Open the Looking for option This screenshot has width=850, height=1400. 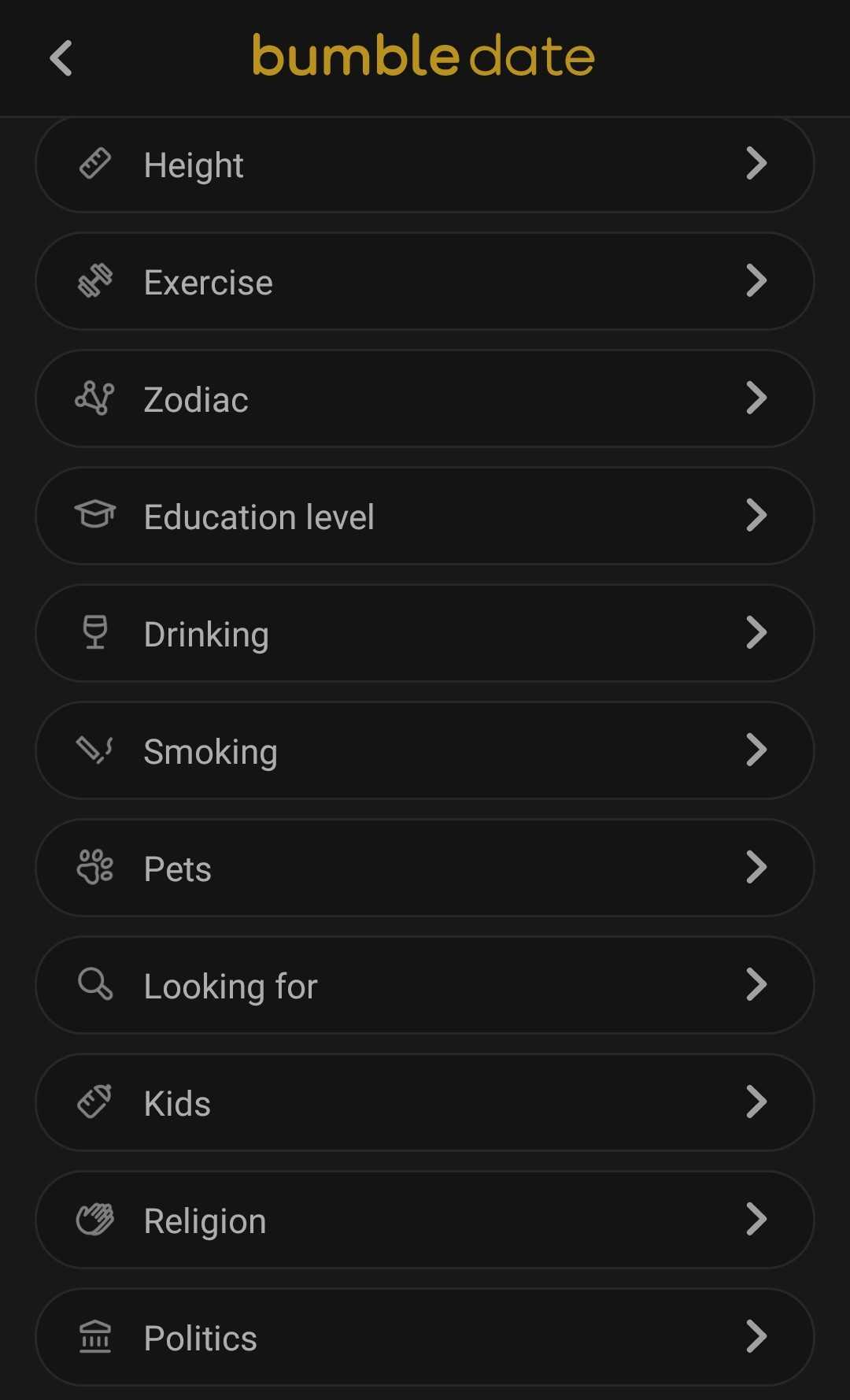(x=231, y=987)
